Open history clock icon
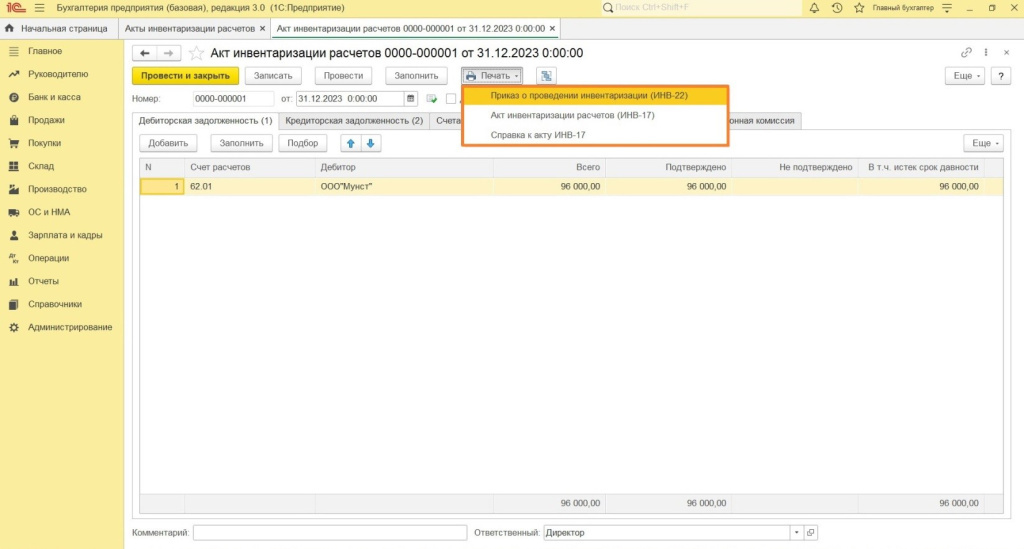This screenshot has height=549, width=1024. click(837, 8)
